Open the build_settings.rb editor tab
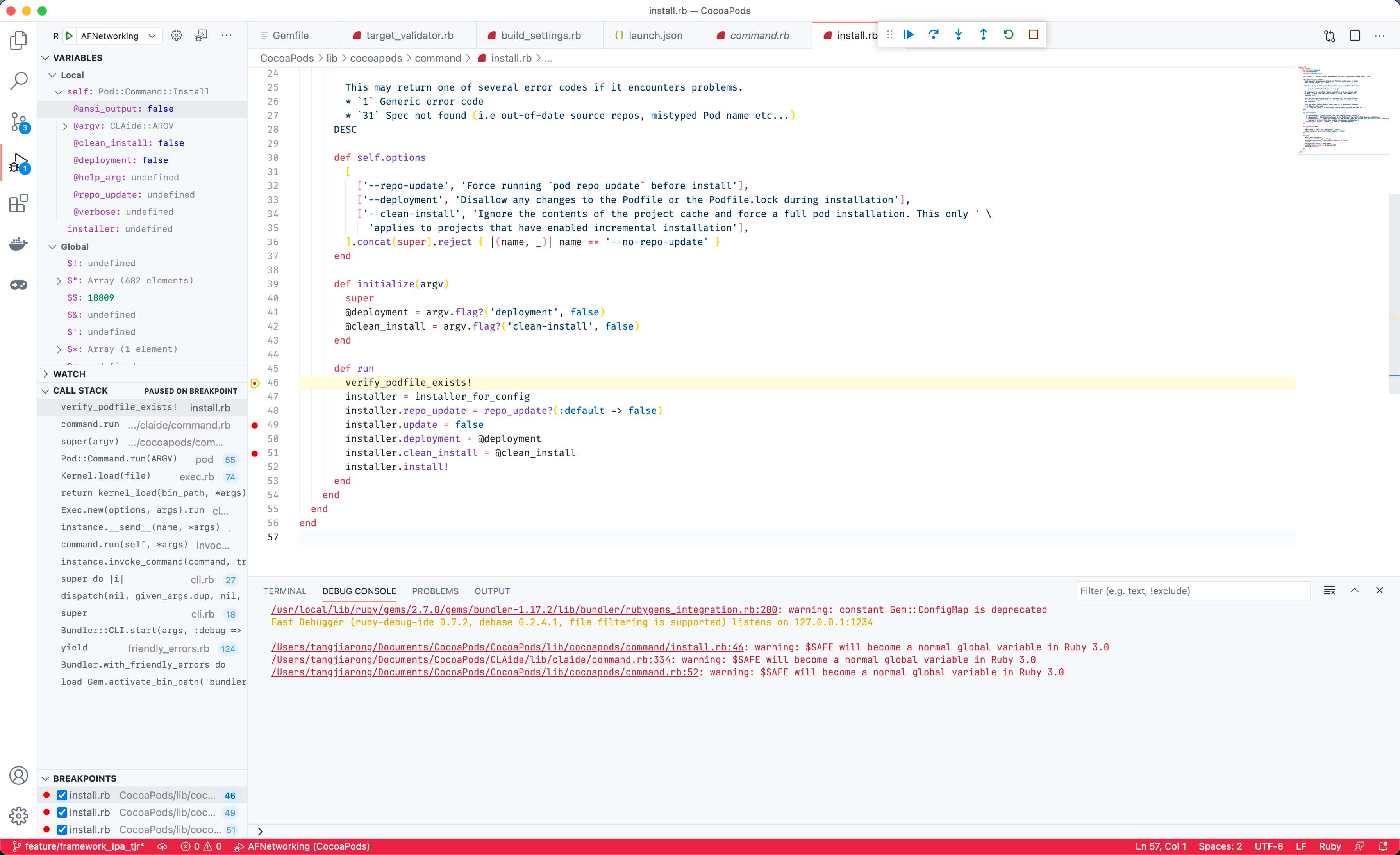This screenshot has height=855, width=1400. (x=540, y=35)
